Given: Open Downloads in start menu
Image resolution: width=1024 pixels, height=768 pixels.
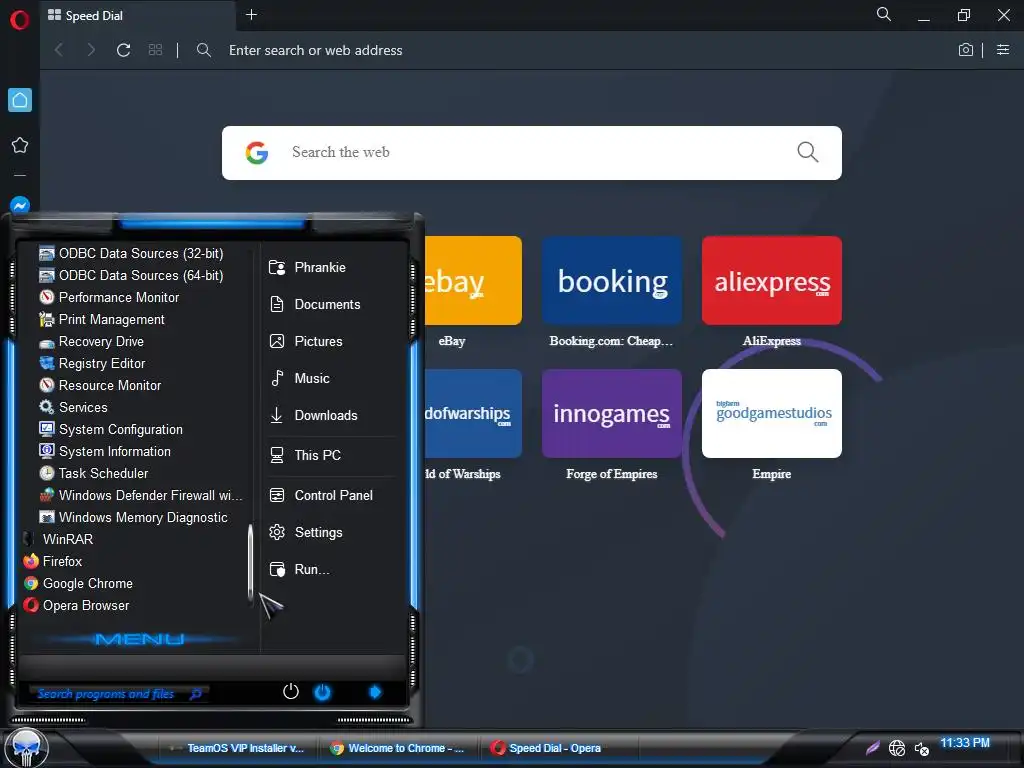Looking at the screenshot, I should point(333,415).
